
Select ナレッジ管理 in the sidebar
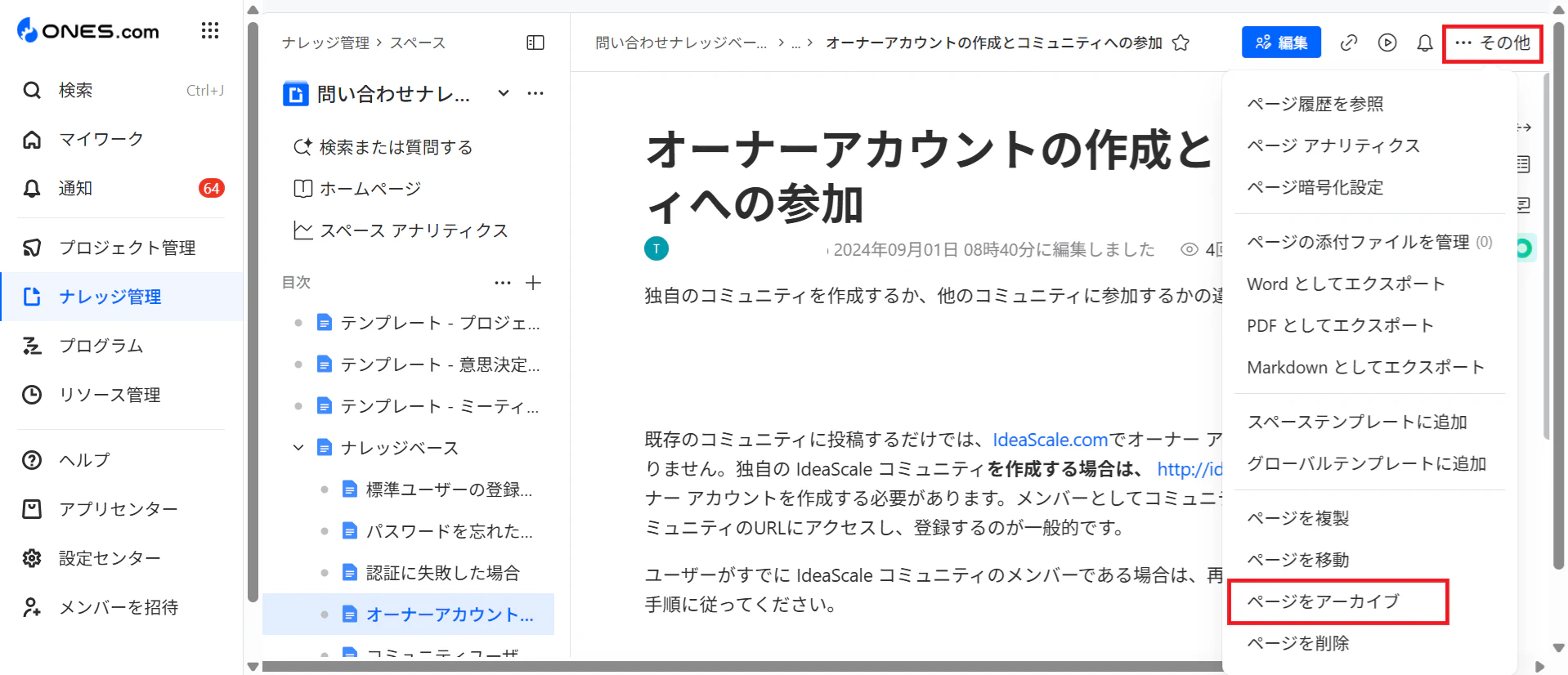(x=123, y=297)
